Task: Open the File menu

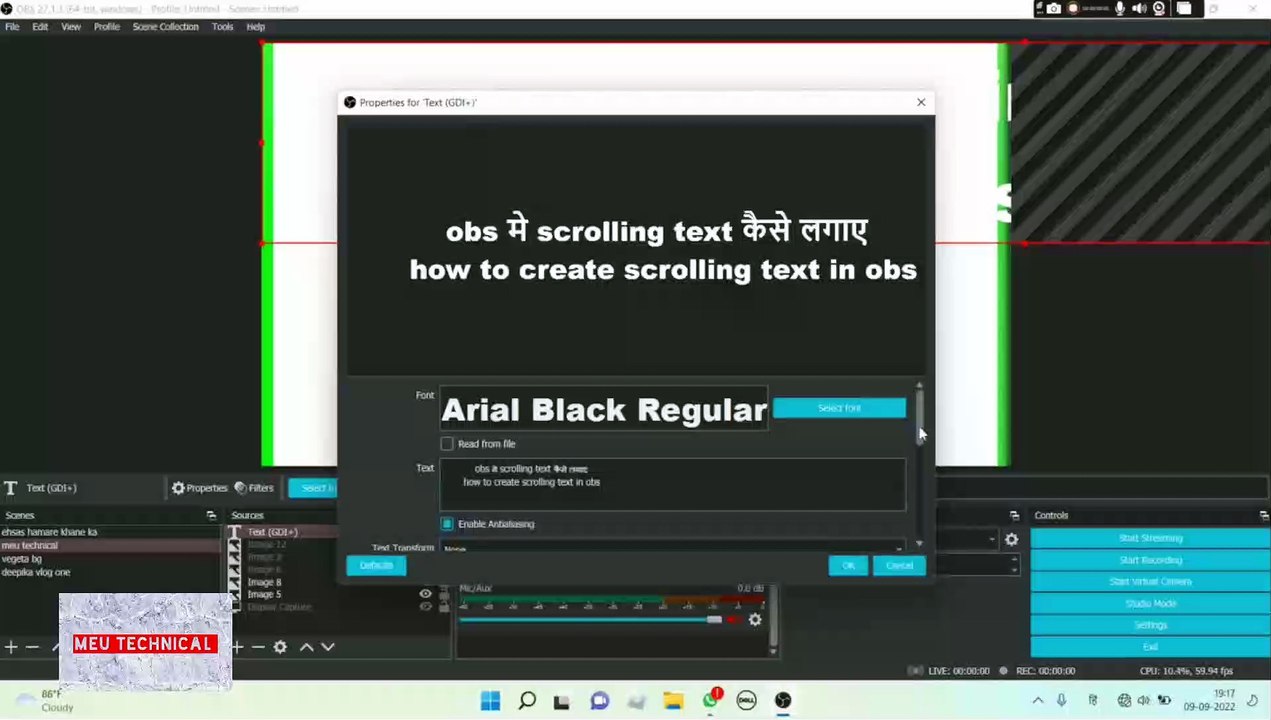Action: (12, 27)
